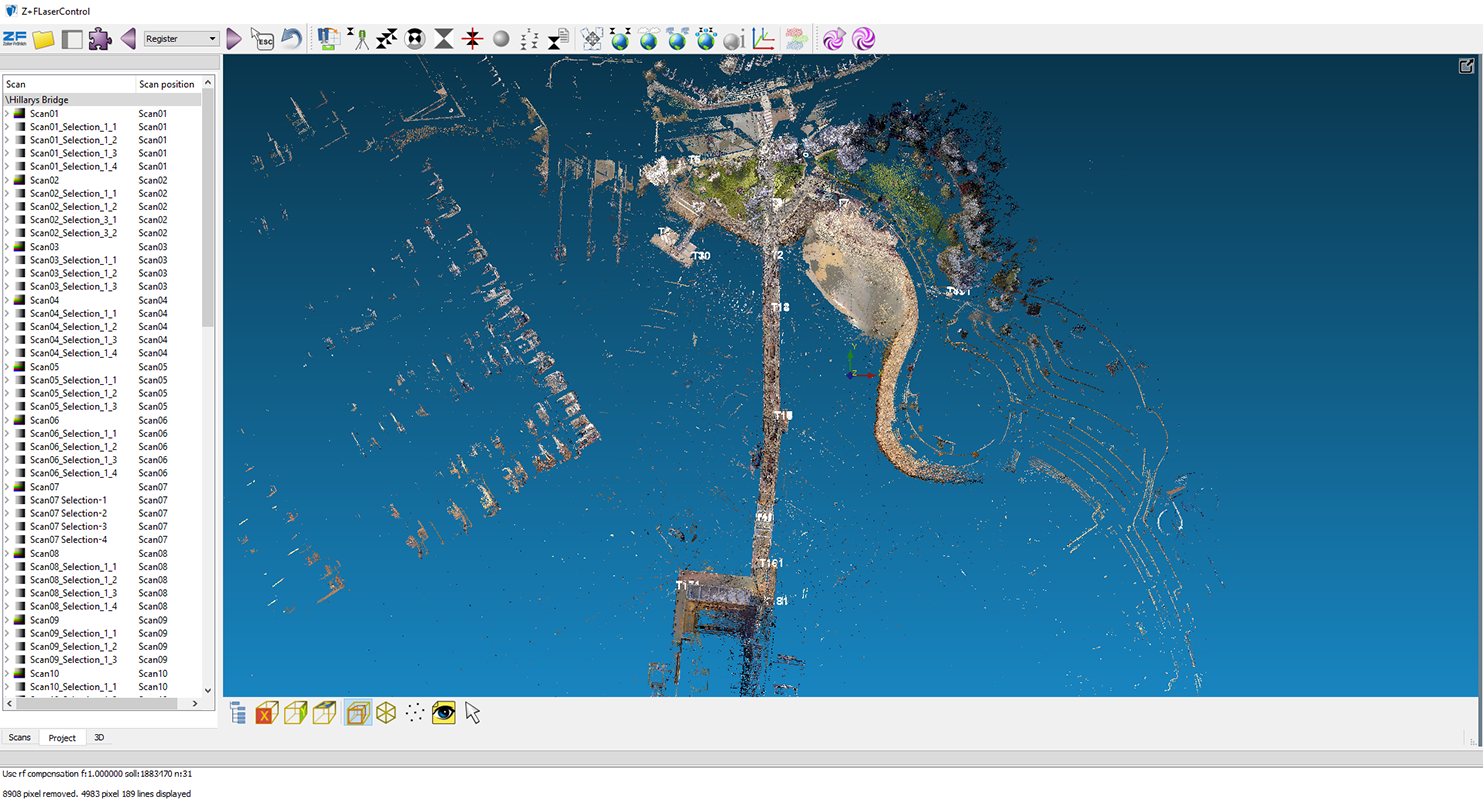1483x800 pixels.
Task: Open the Register workflow dropdown
Action: click(x=181, y=39)
